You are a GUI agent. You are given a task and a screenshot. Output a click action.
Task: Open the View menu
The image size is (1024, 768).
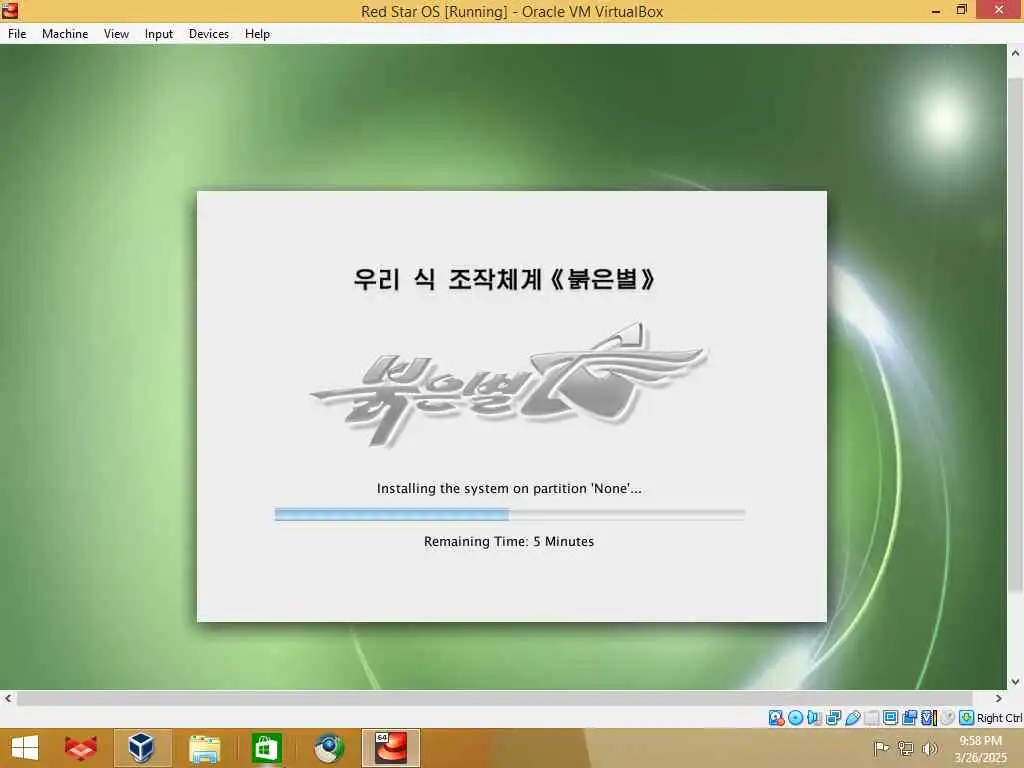click(116, 34)
